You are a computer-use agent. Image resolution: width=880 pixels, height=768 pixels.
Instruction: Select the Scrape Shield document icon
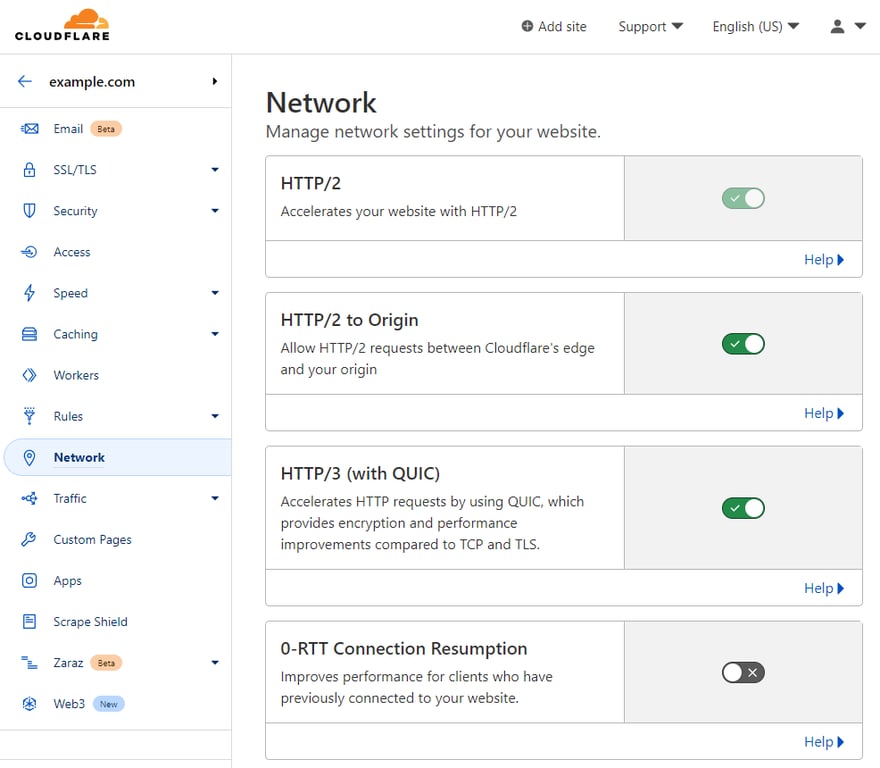29,621
